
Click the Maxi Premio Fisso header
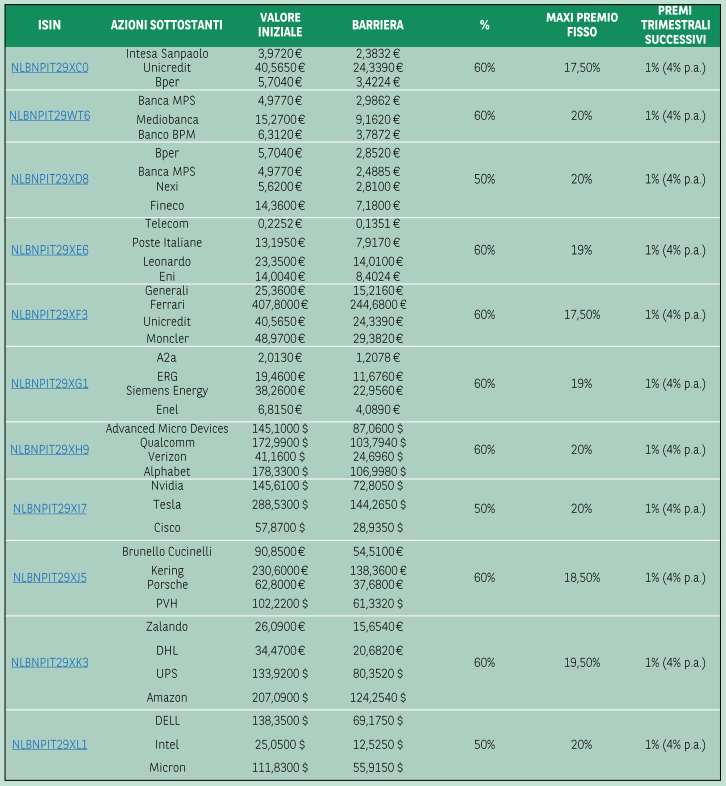pos(582,25)
